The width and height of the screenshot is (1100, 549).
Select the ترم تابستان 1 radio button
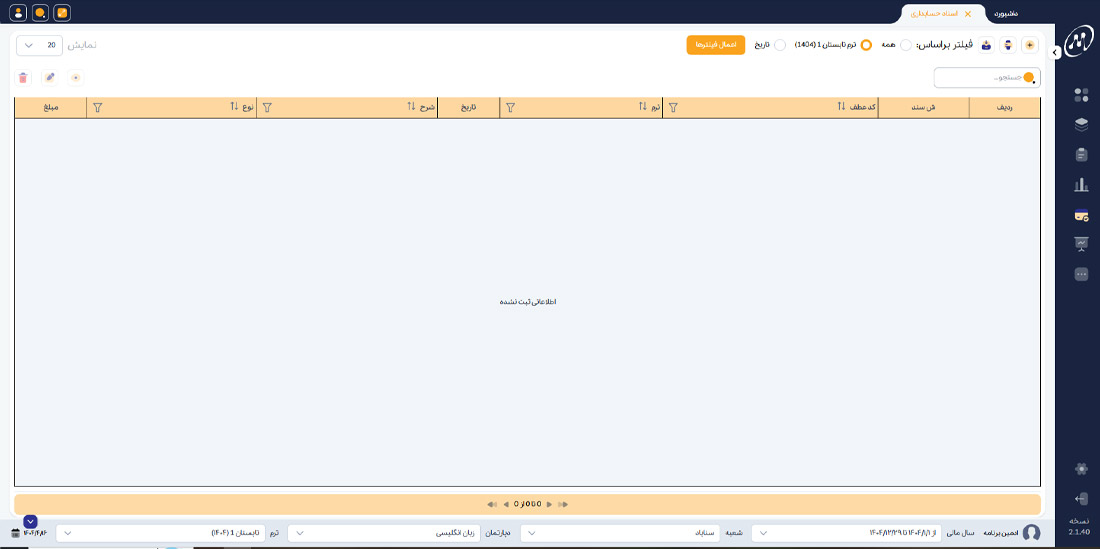pos(866,45)
